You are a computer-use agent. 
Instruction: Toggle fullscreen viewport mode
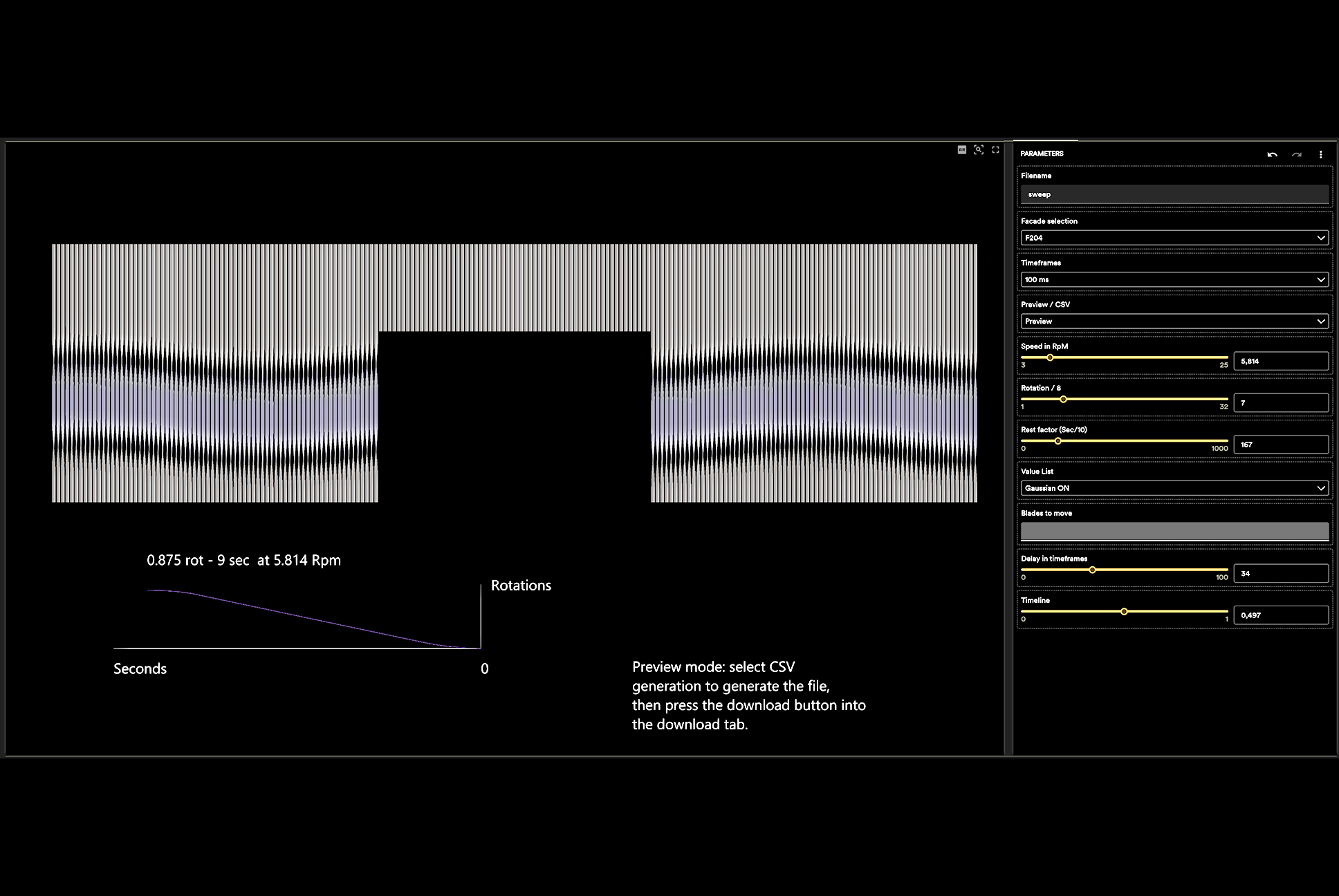(x=995, y=150)
